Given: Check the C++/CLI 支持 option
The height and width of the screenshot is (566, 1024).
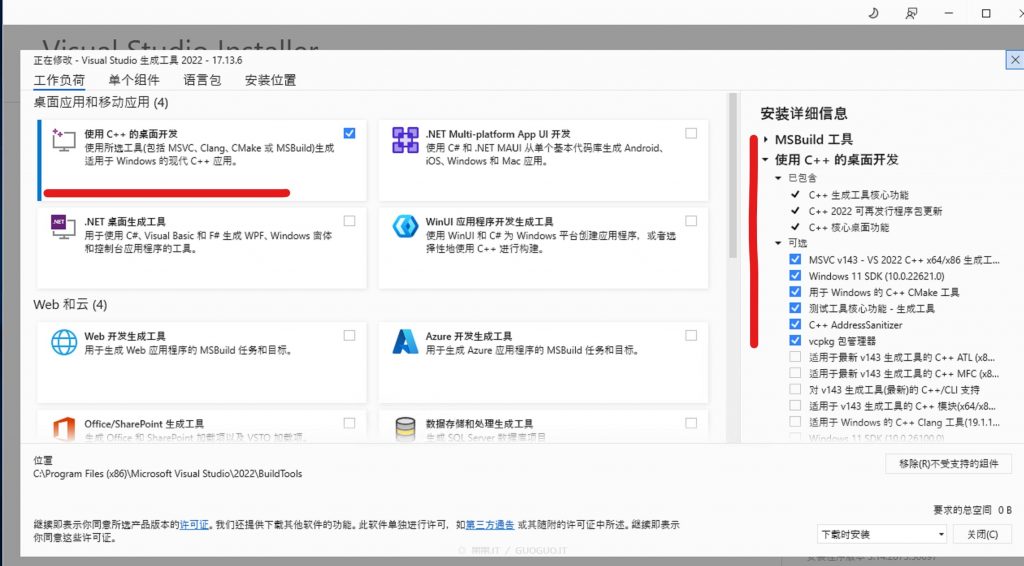Looking at the screenshot, I should point(795,389).
